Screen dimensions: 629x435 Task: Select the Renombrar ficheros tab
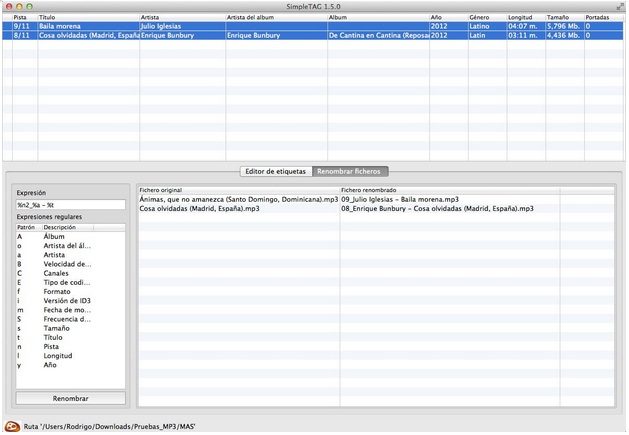point(349,171)
